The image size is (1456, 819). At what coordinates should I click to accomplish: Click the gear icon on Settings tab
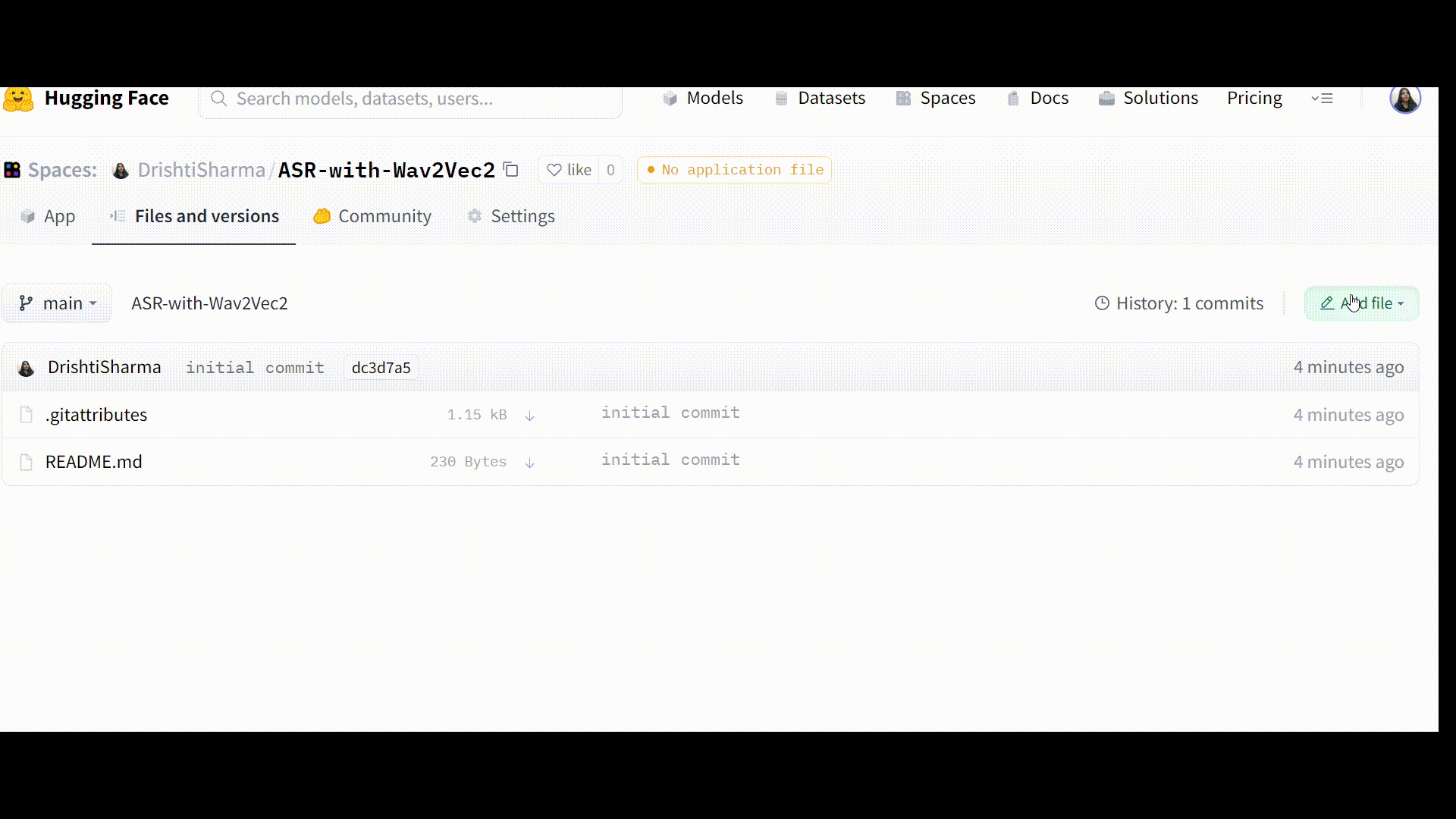click(x=475, y=216)
